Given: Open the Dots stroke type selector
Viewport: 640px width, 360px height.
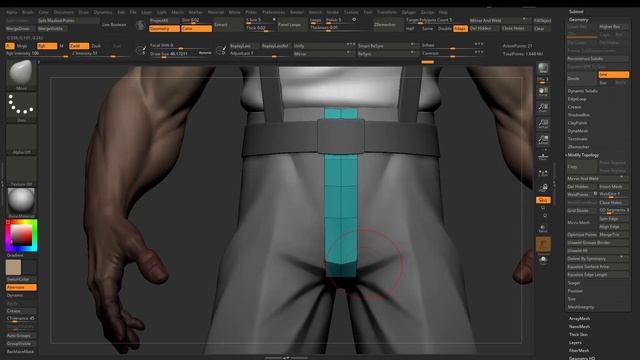Looking at the screenshot, I should tap(21, 106).
